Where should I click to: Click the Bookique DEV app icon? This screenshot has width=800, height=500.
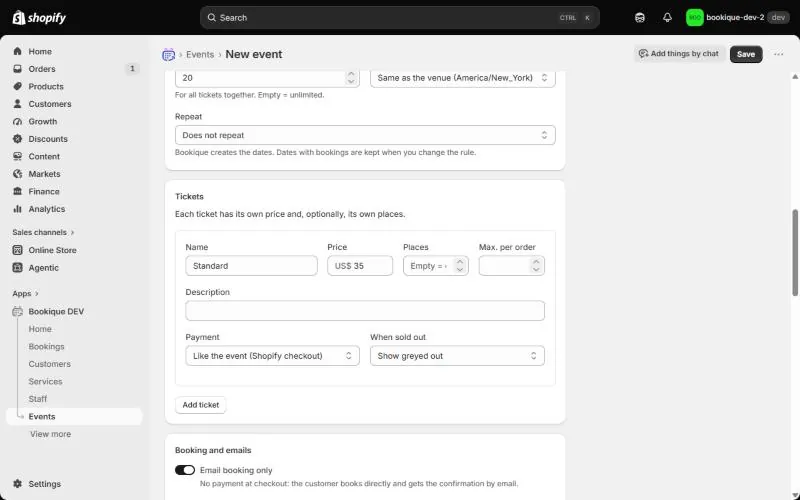(17, 312)
